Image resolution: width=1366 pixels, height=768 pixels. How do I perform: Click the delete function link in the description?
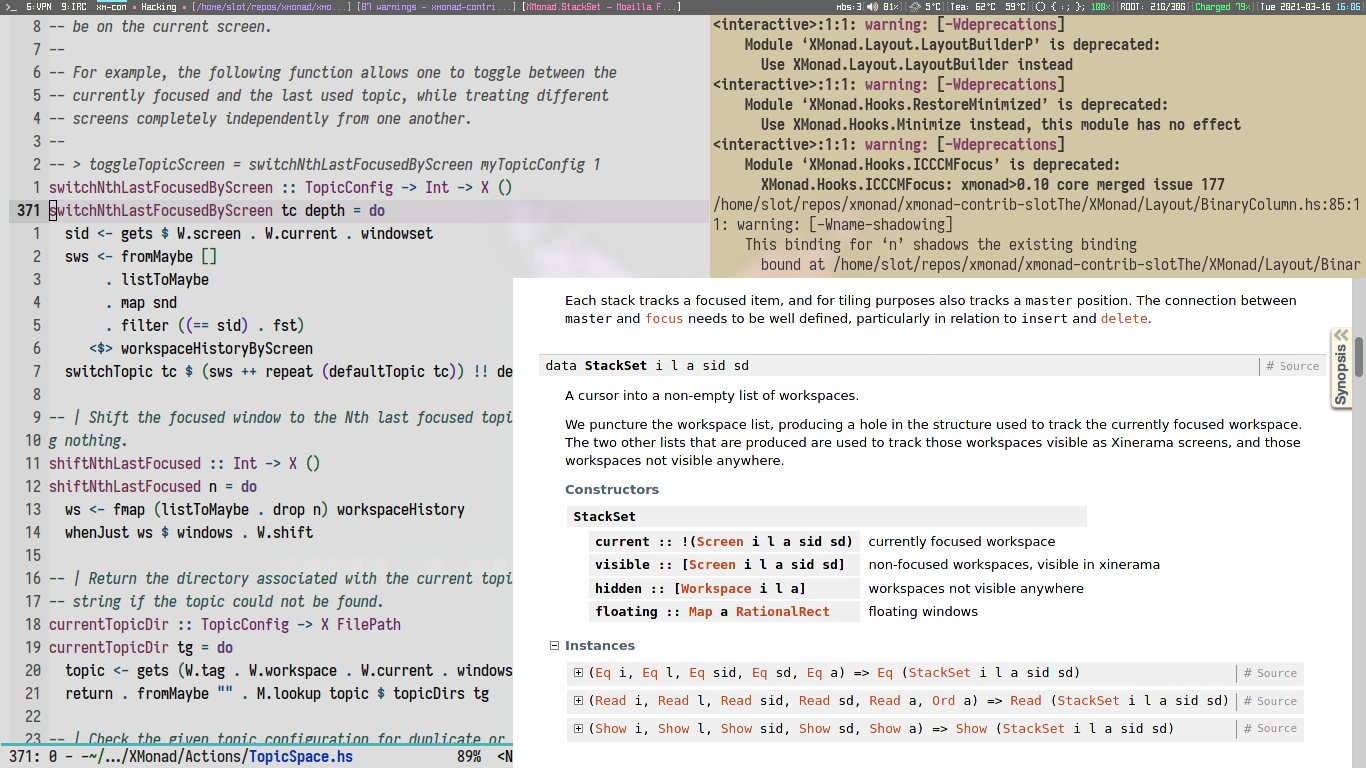click(1123, 319)
